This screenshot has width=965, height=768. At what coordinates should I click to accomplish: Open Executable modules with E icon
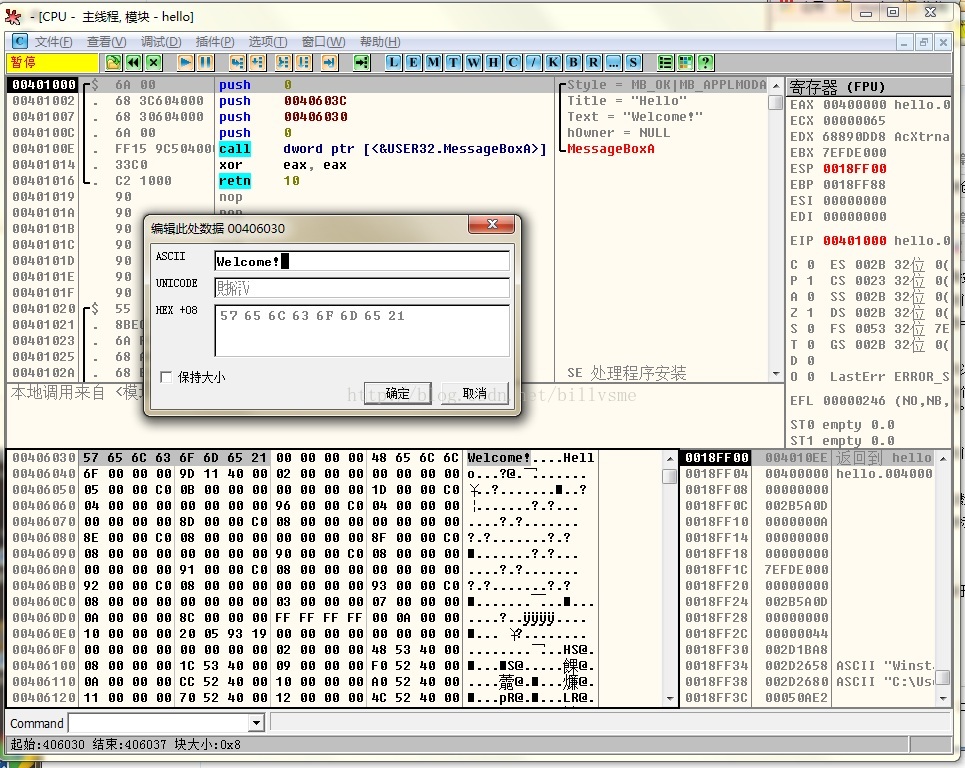pyautogui.click(x=414, y=62)
